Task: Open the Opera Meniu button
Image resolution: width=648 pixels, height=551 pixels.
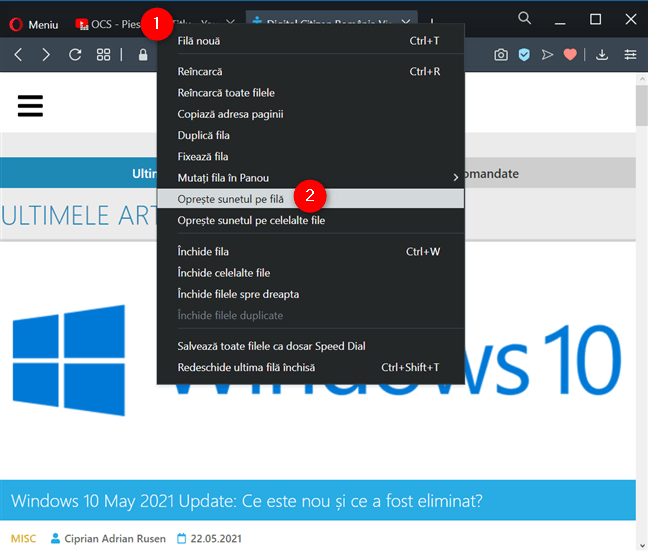Action: pyautogui.click(x=33, y=25)
